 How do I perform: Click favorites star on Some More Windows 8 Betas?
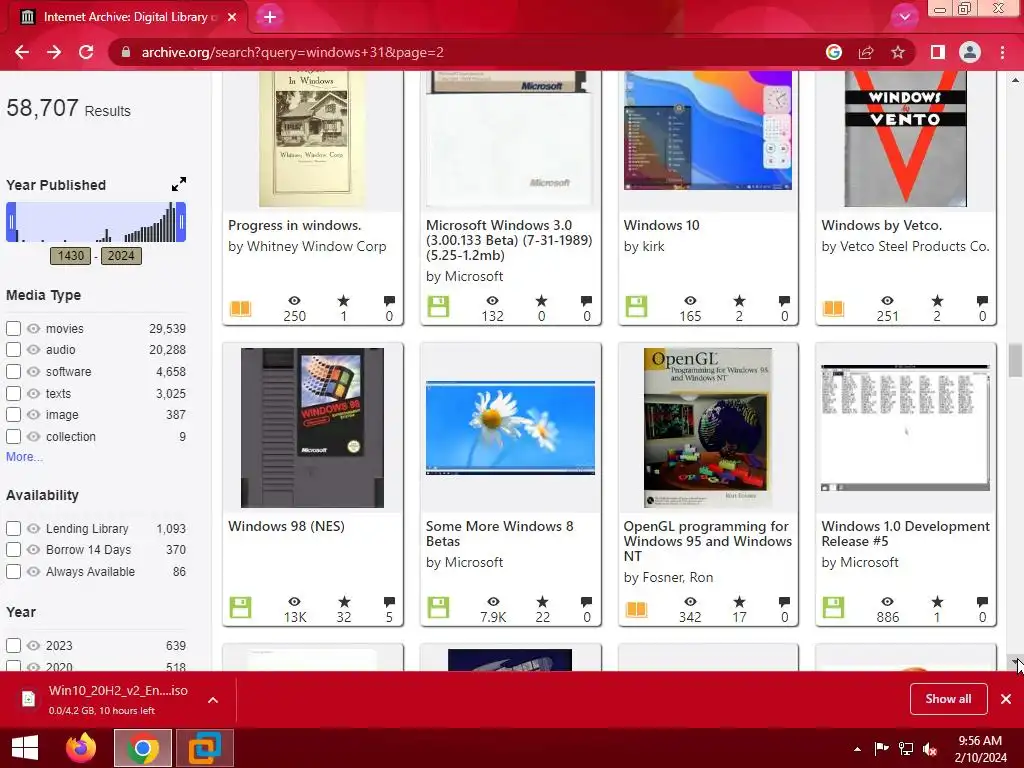click(542, 601)
